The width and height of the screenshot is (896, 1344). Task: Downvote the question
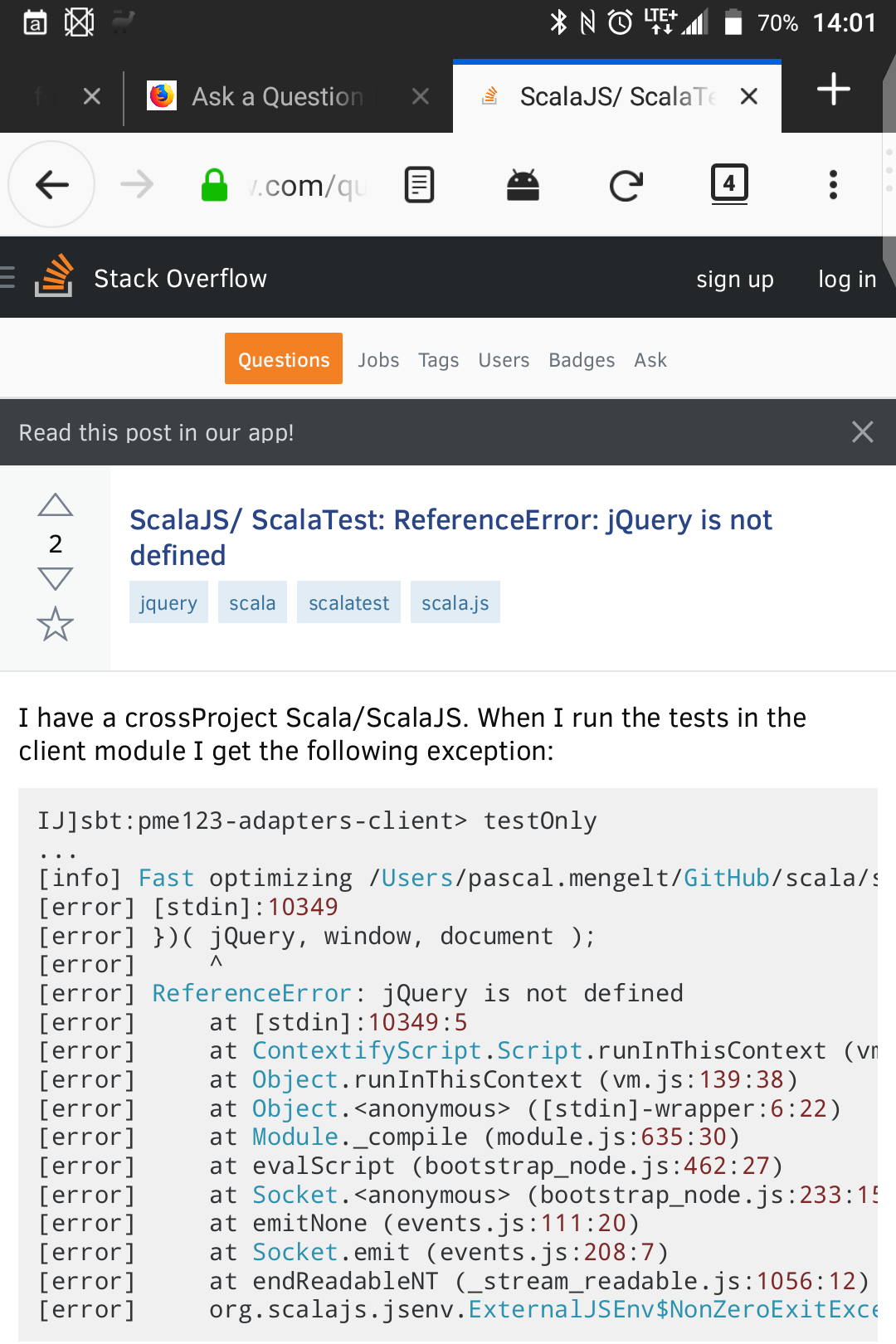(x=56, y=578)
